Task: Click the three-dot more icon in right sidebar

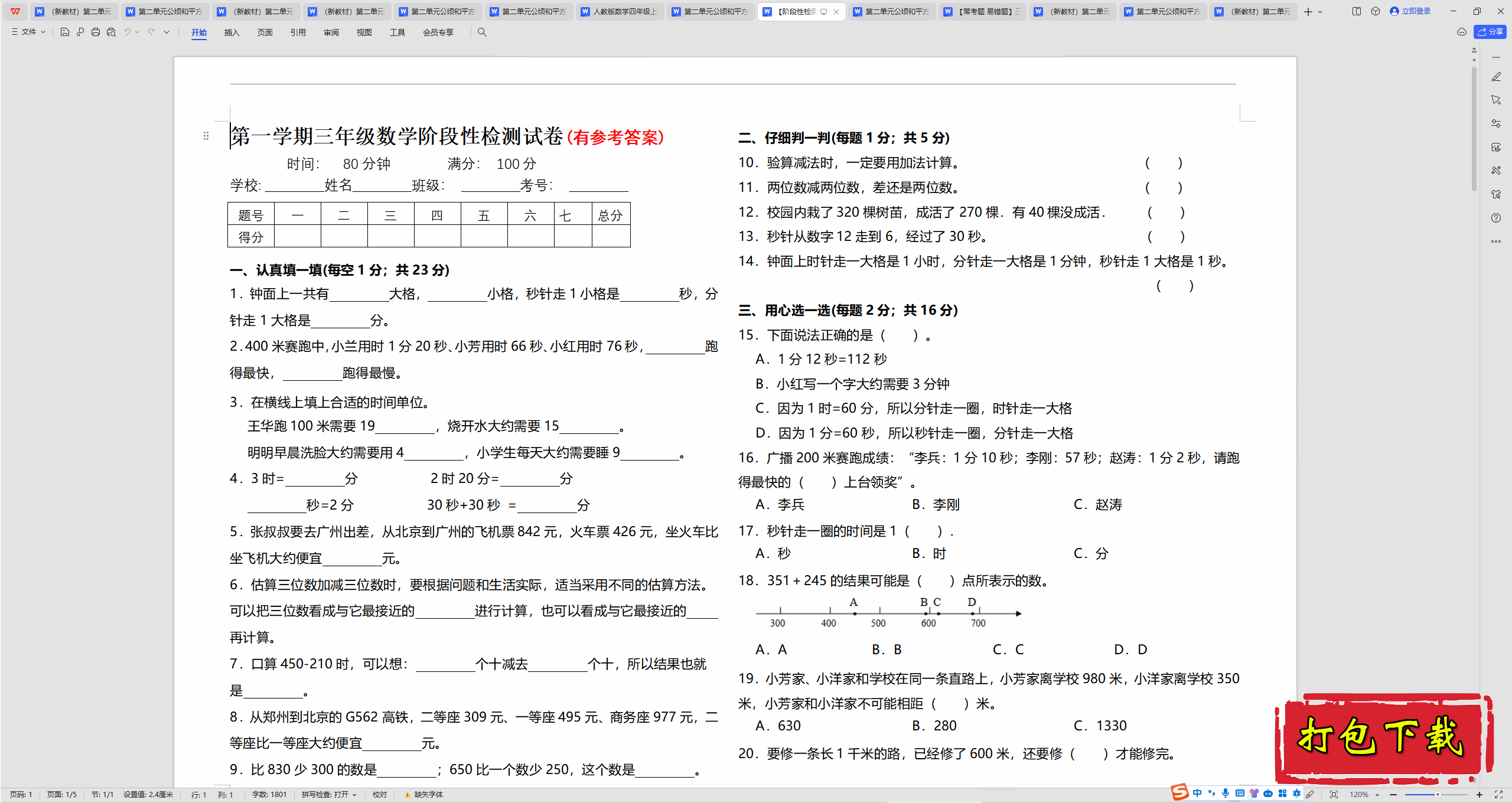Action: [1496, 241]
